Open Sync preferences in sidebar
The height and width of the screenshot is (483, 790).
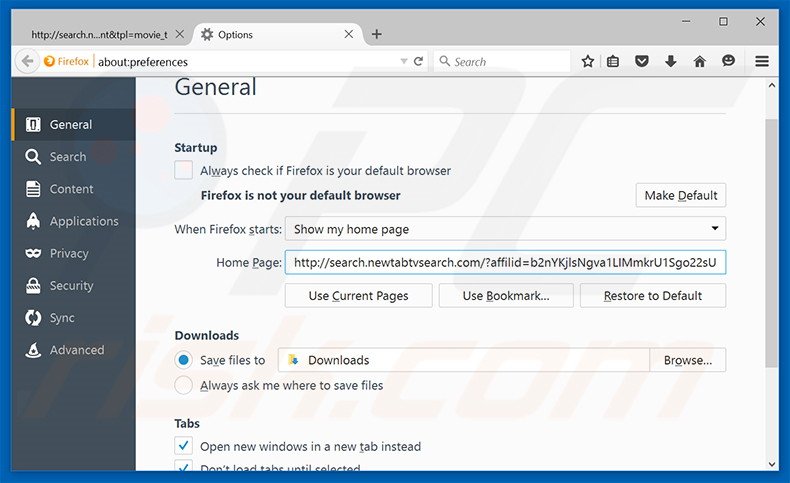coord(73,318)
